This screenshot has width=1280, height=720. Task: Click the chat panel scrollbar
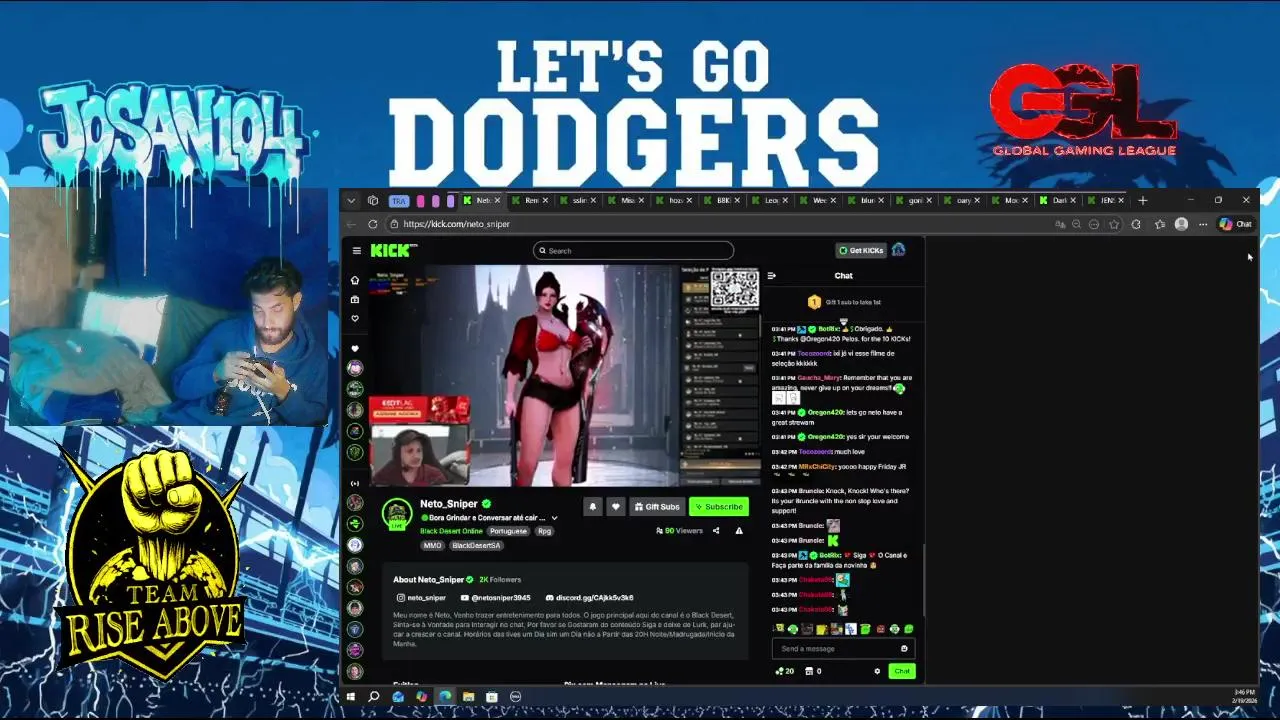[x=922, y=580]
